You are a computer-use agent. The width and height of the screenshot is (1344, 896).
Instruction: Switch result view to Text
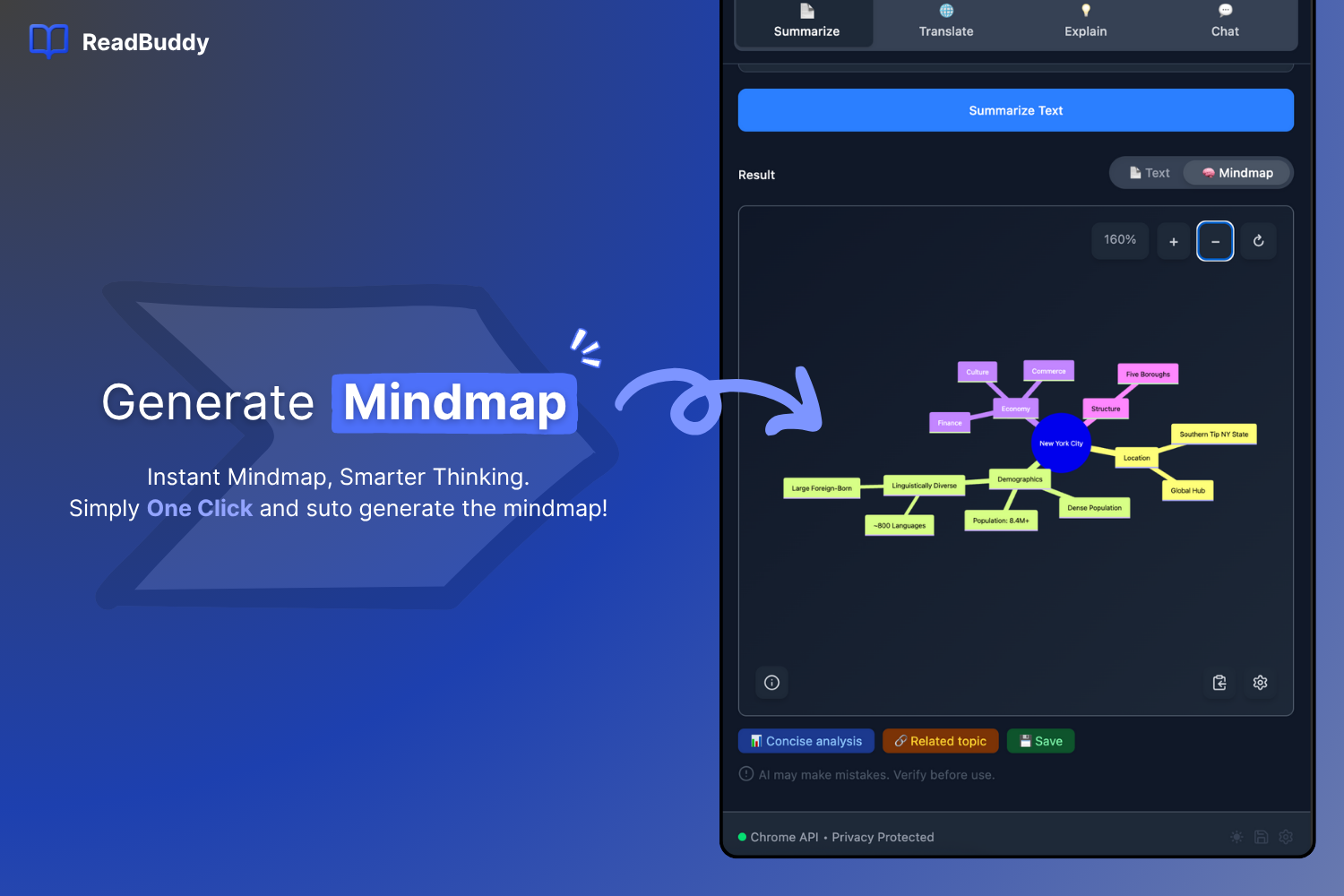click(1149, 173)
